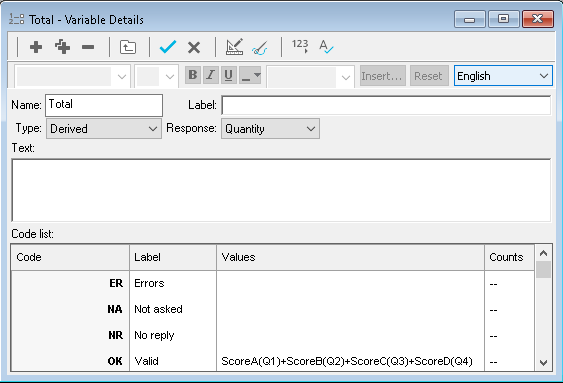Open the text color dropdown
The width and height of the screenshot is (563, 383).
tap(250, 75)
